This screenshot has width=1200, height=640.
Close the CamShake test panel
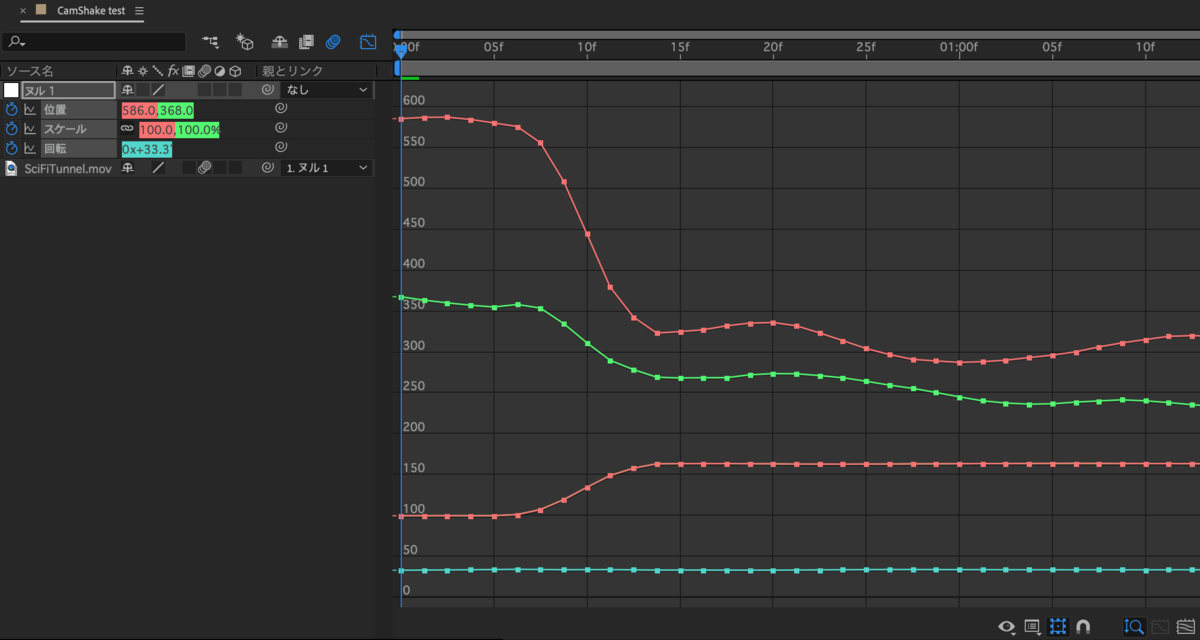(23, 10)
